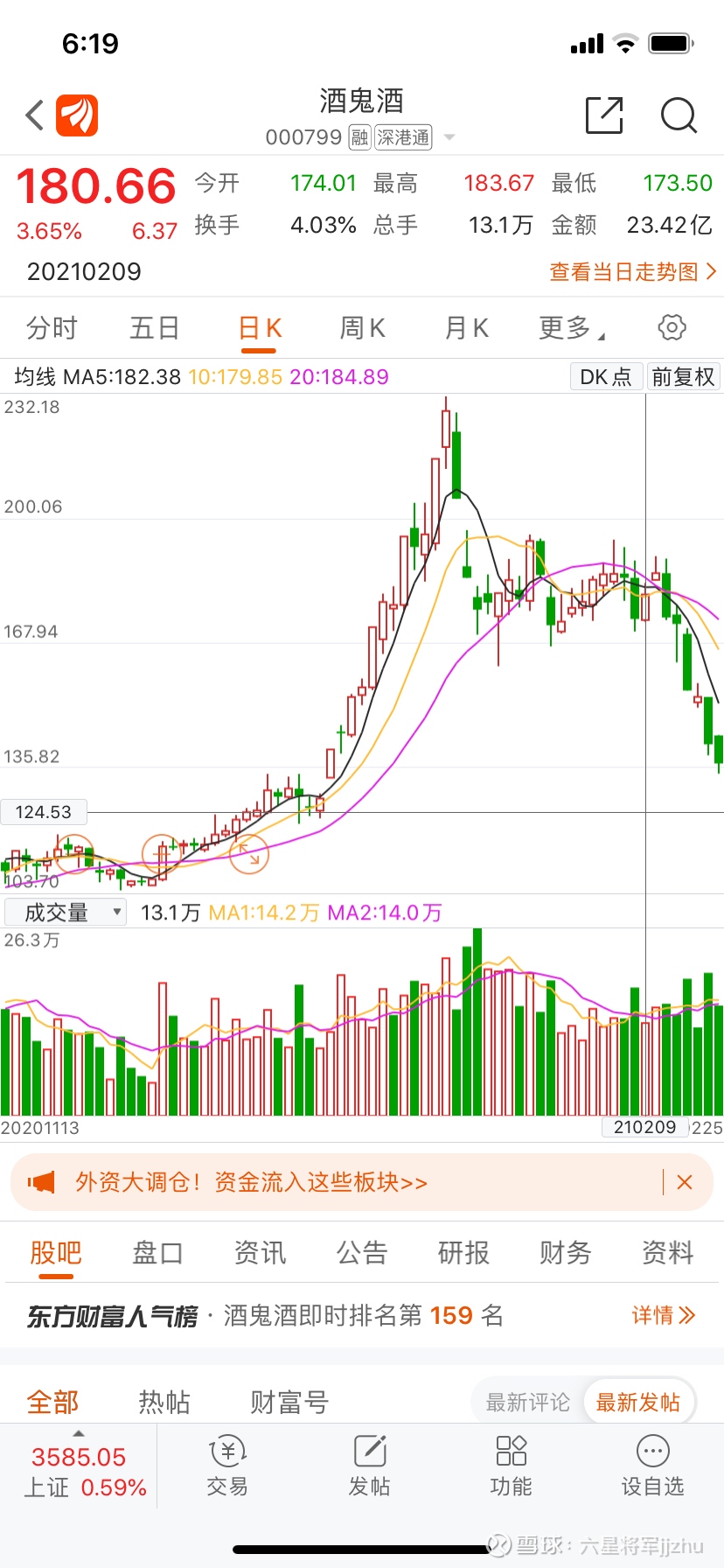Select 热帖 posts filter
The image size is (724, 1568).
164,1403
